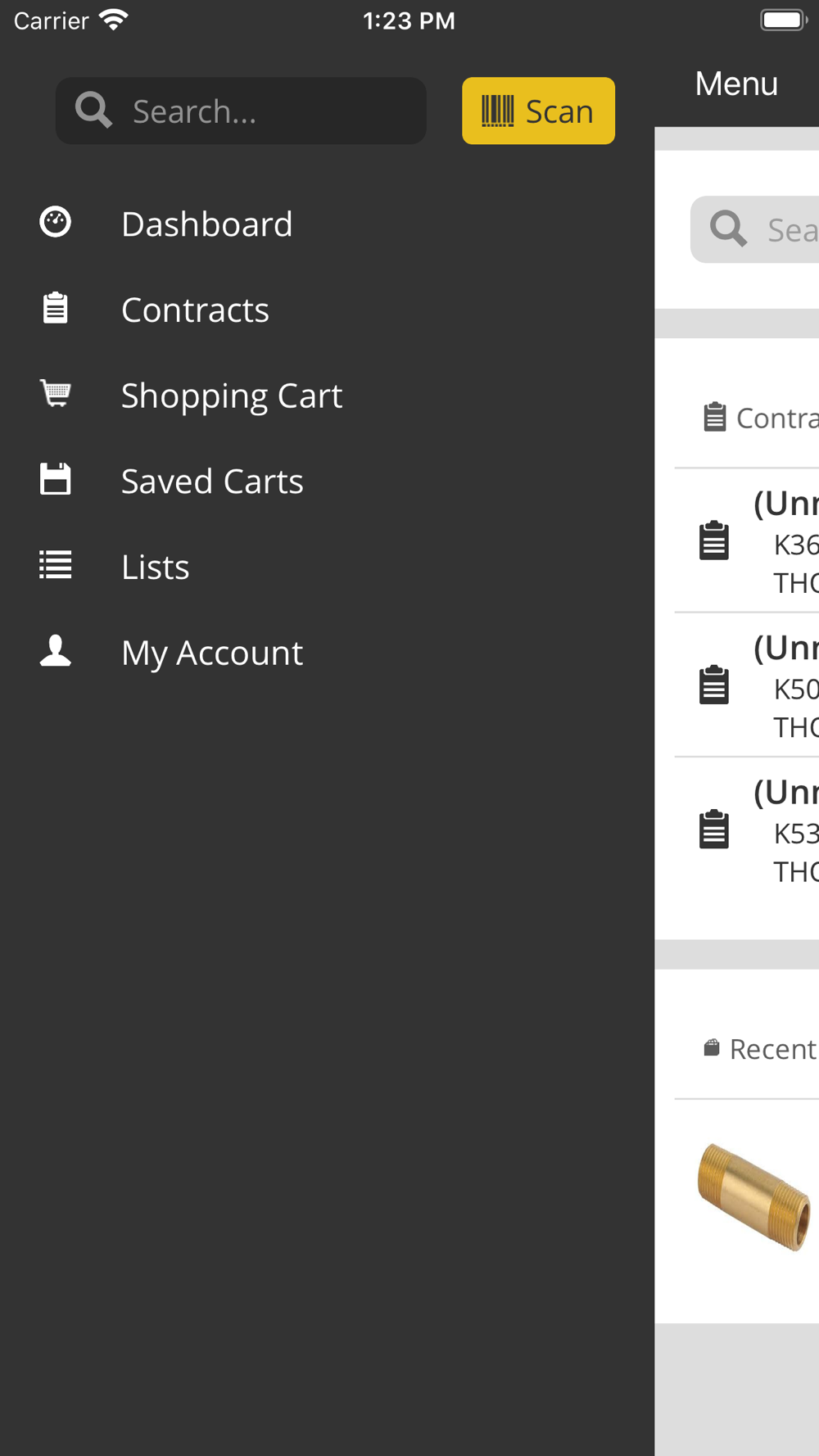Click the Lists icon in sidebar
819x1456 pixels.
tap(56, 566)
